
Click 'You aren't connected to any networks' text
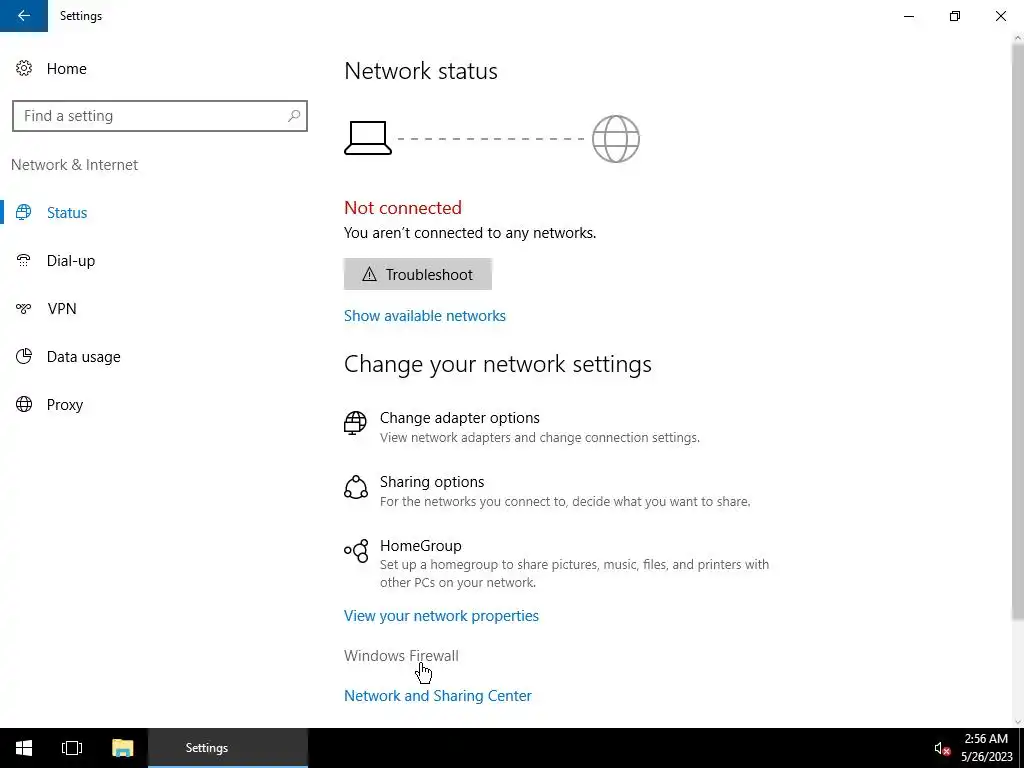[x=470, y=233]
